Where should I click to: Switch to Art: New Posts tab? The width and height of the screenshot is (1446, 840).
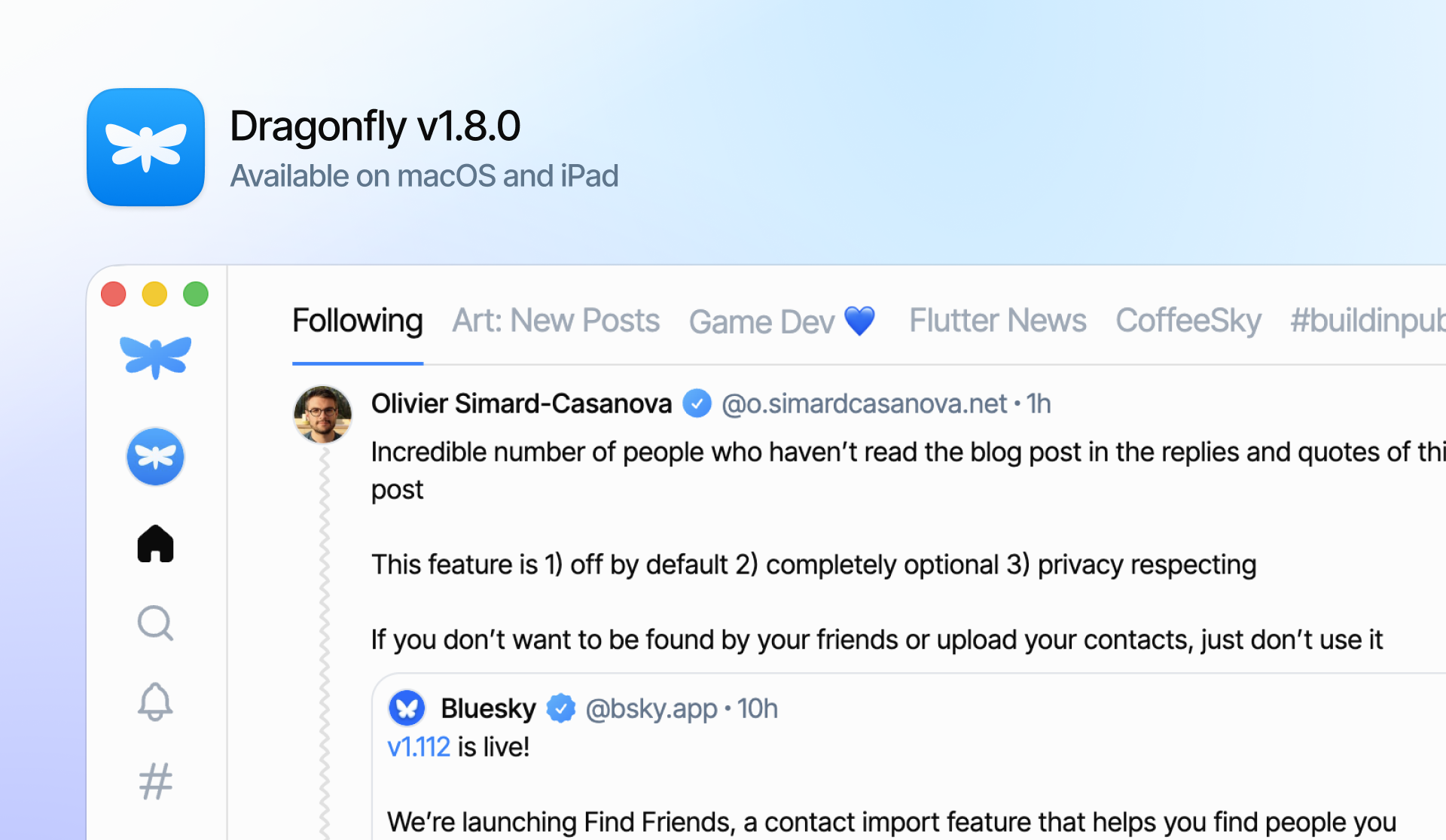coord(556,321)
